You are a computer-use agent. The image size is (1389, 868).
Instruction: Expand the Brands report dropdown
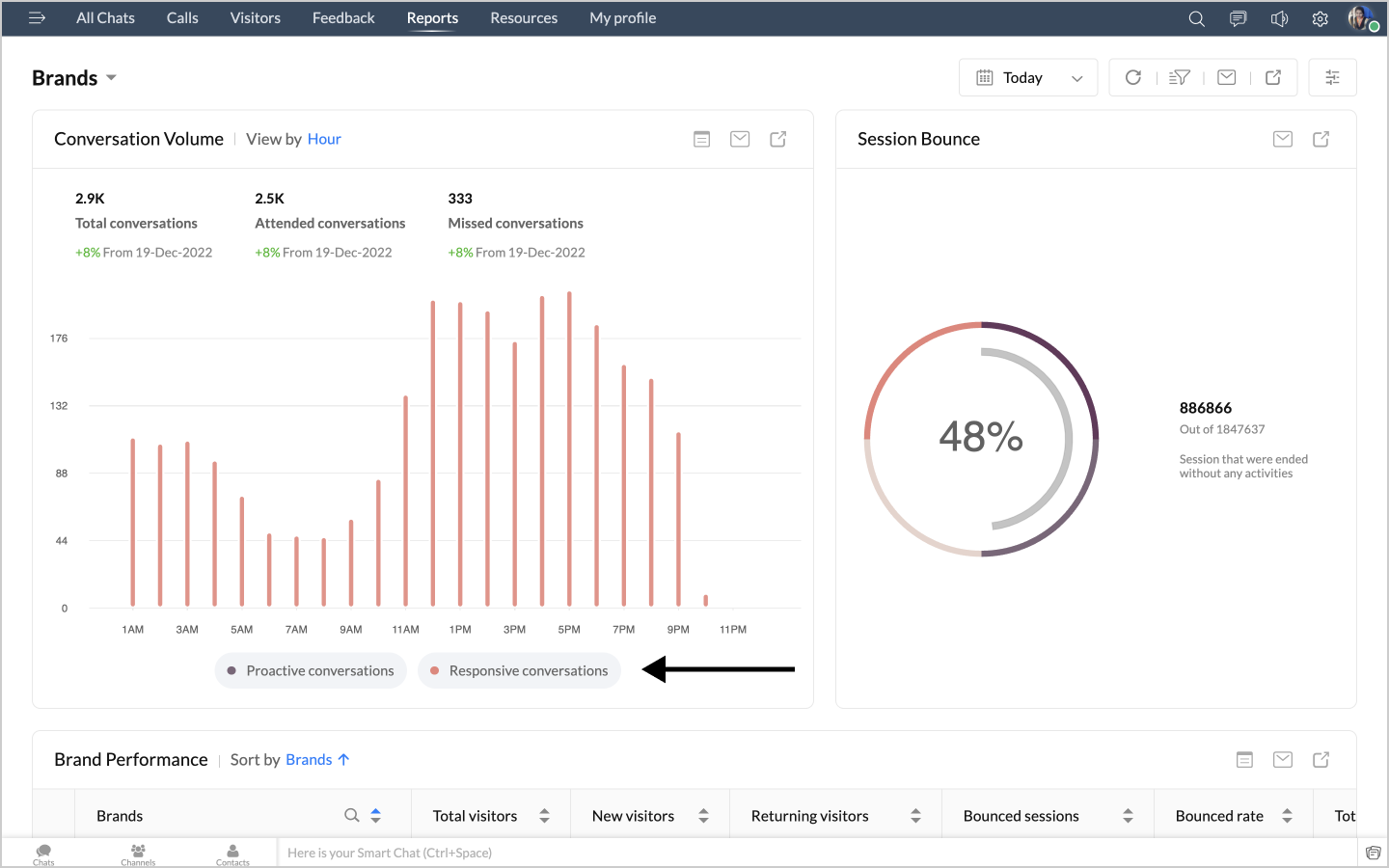click(111, 77)
